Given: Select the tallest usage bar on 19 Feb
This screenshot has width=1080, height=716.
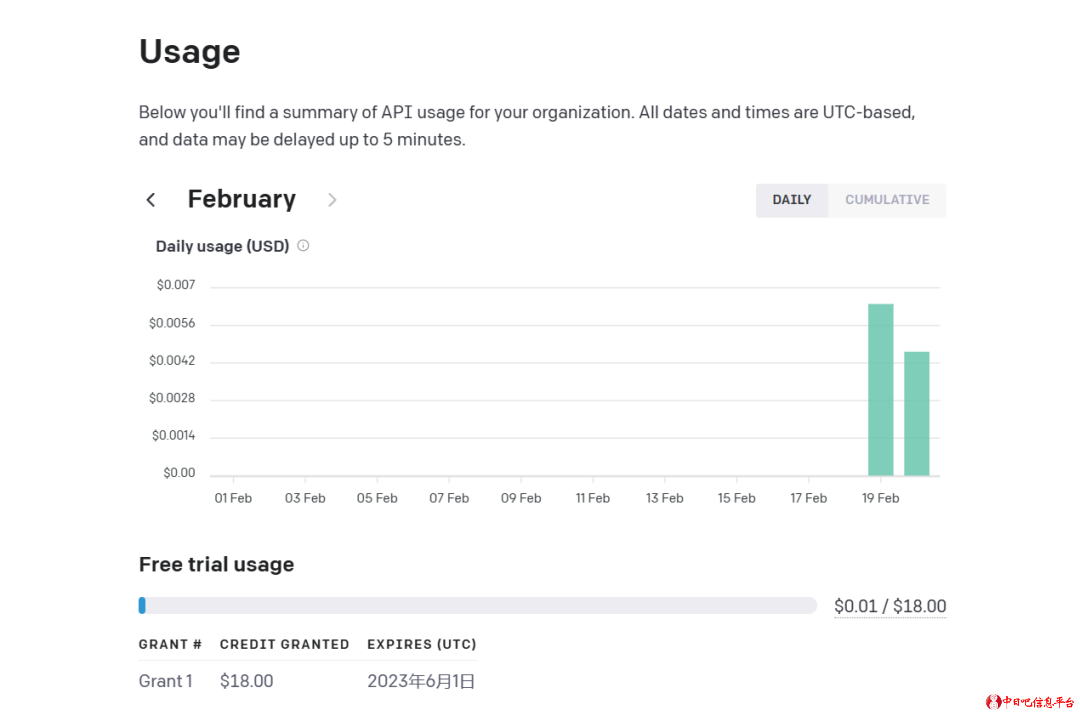Looking at the screenshot, I should [x=880, y=390].
